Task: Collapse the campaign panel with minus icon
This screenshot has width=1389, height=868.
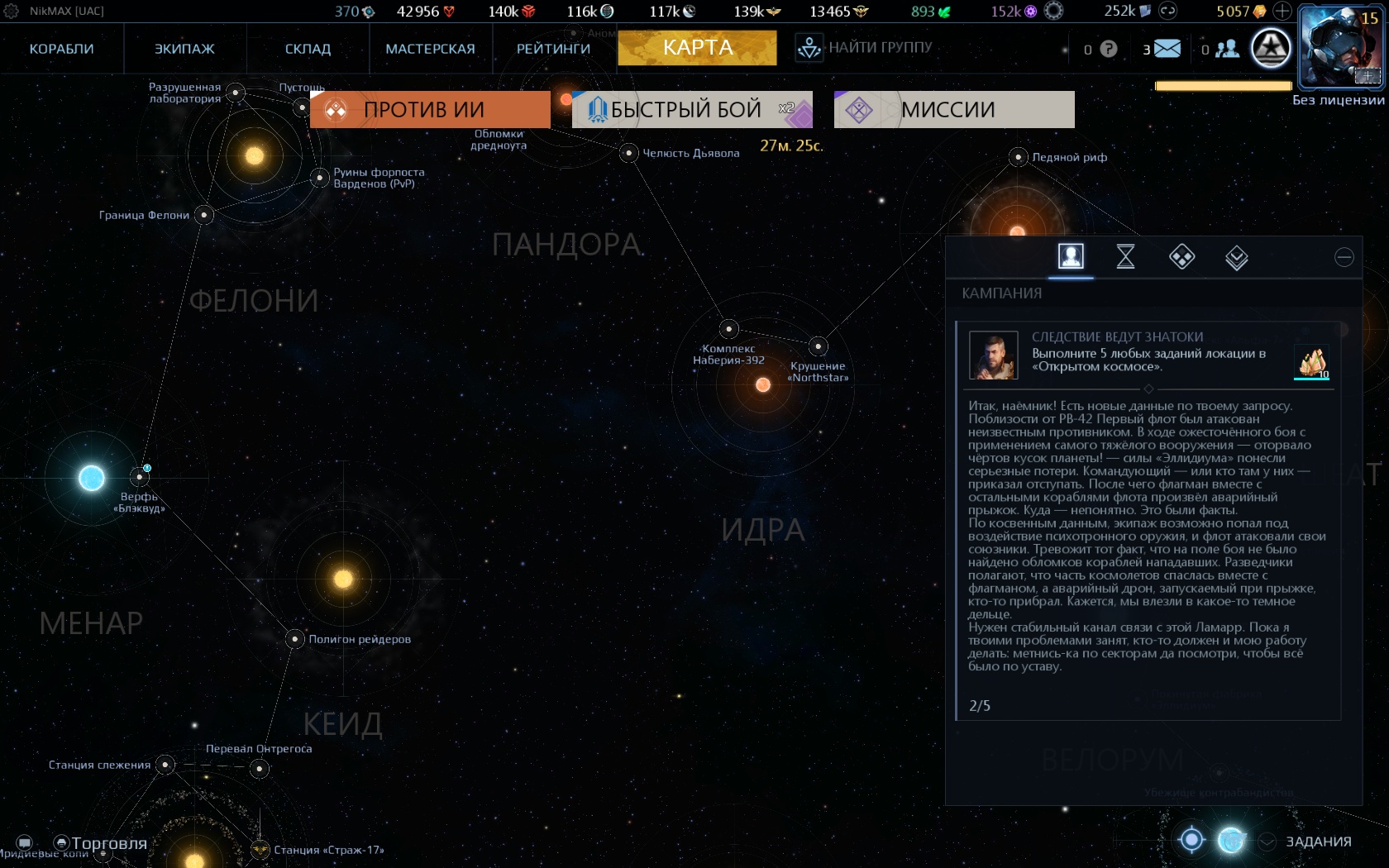Action: (x=1344, y=257)
